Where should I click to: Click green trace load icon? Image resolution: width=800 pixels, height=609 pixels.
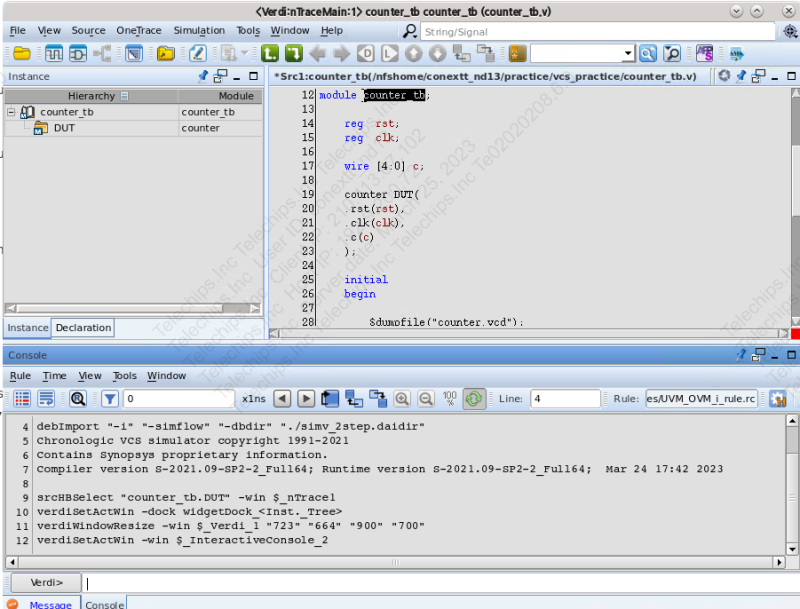pyautogui.click(x=270, y=54)
